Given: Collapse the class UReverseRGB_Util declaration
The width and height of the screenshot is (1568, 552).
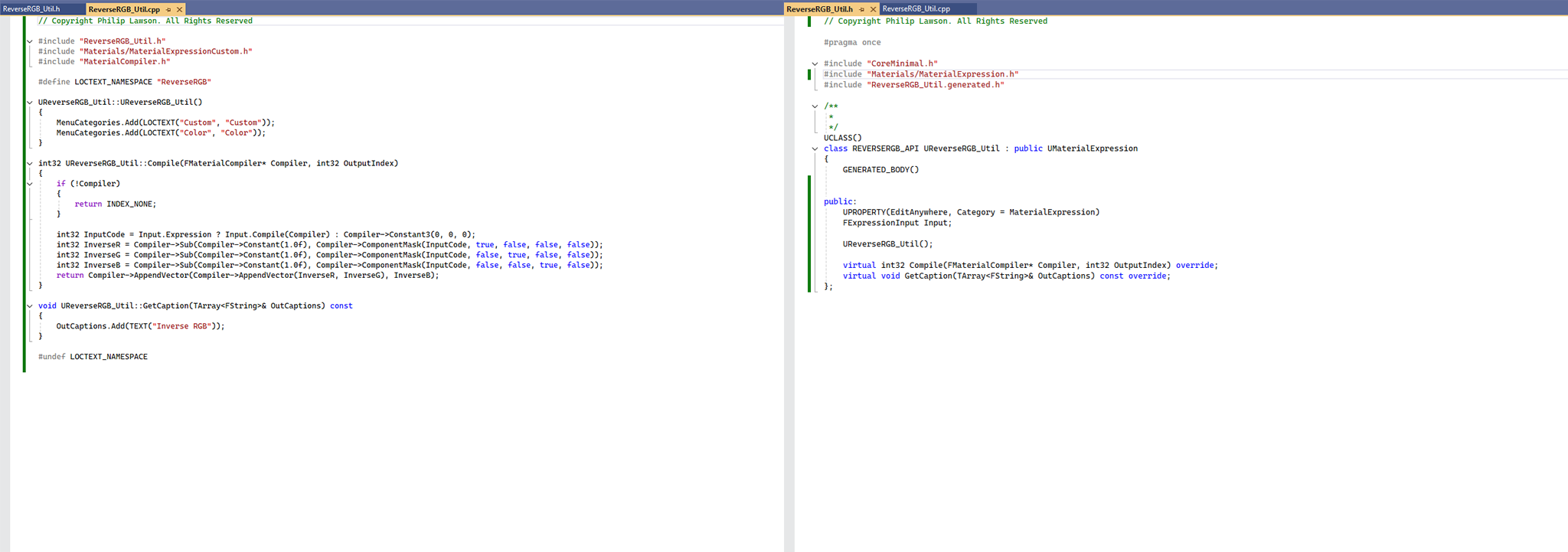Looking at the screenshot, I should point(815,149).
